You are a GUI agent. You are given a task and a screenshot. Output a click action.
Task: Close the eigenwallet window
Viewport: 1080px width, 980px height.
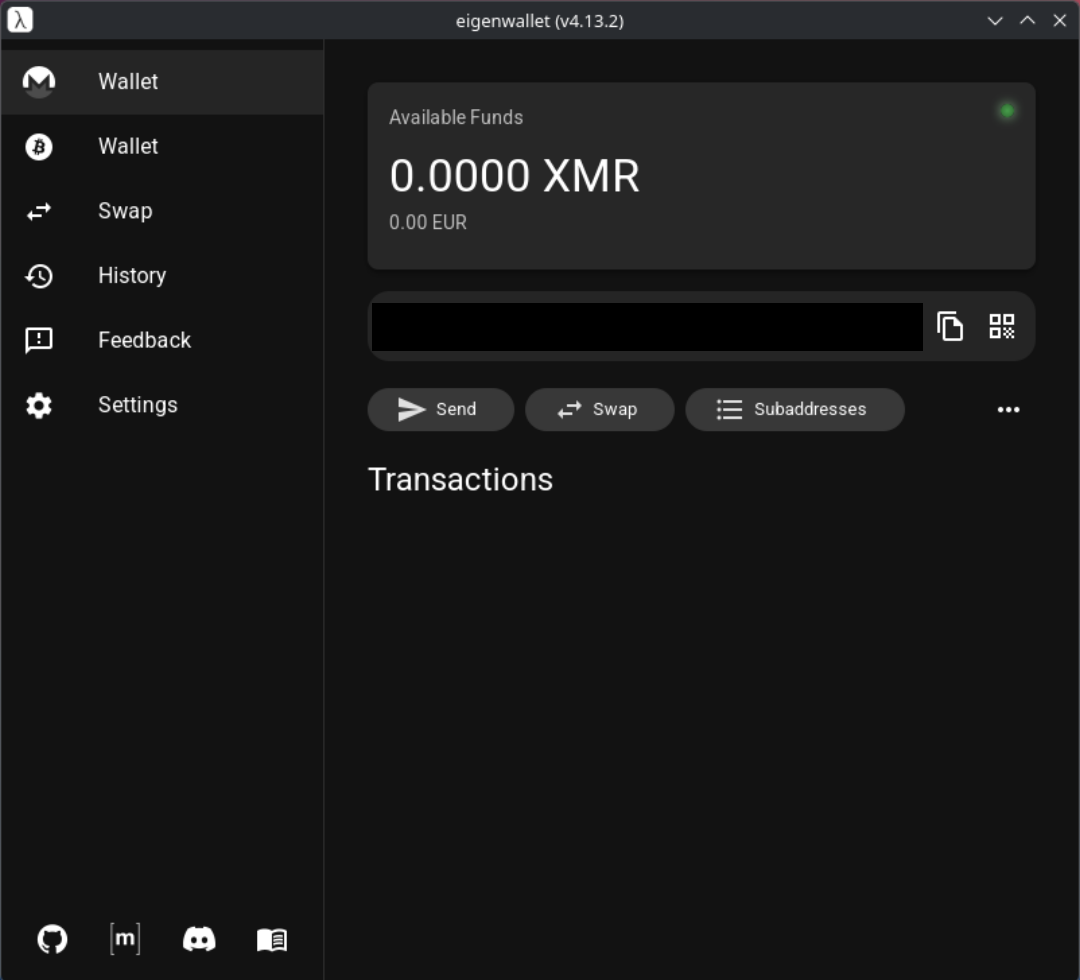[x=1059, y=21]
